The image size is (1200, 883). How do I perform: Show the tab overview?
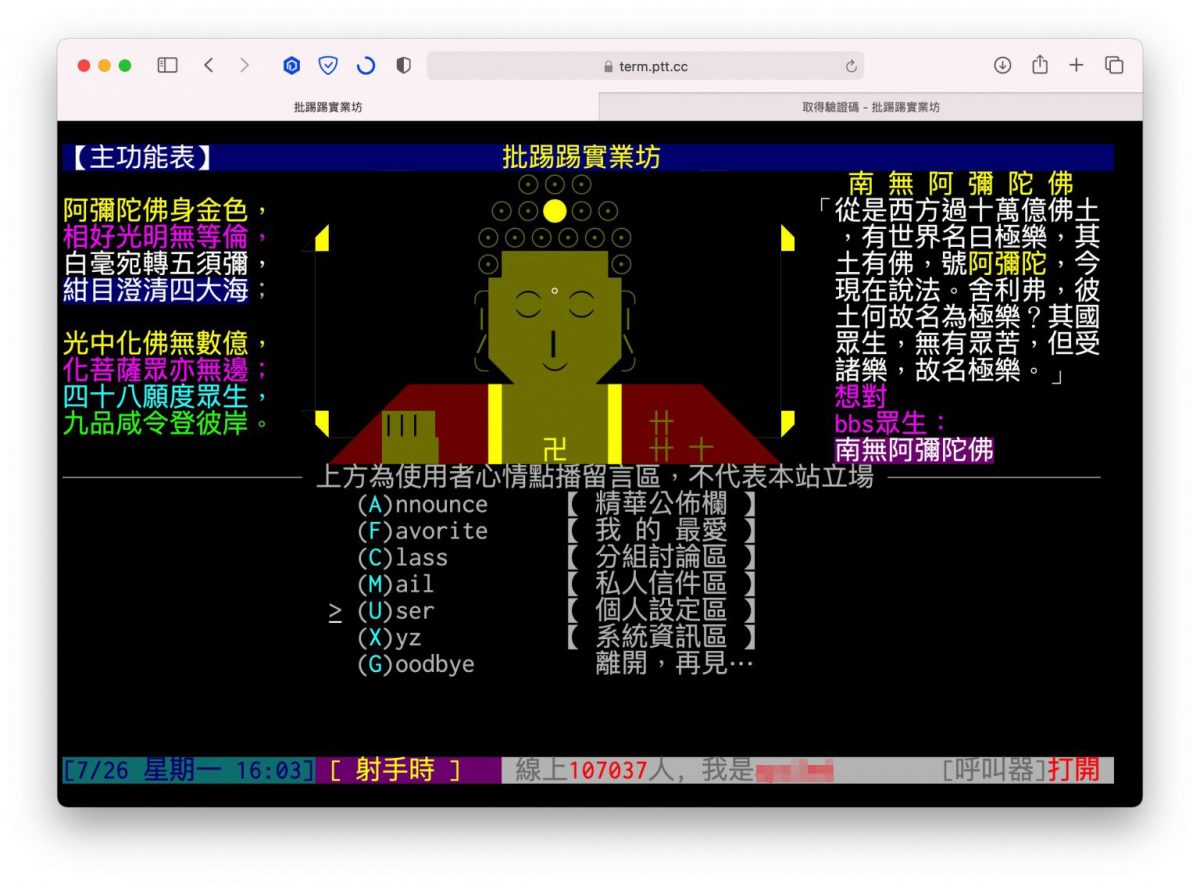point(1114,65)
